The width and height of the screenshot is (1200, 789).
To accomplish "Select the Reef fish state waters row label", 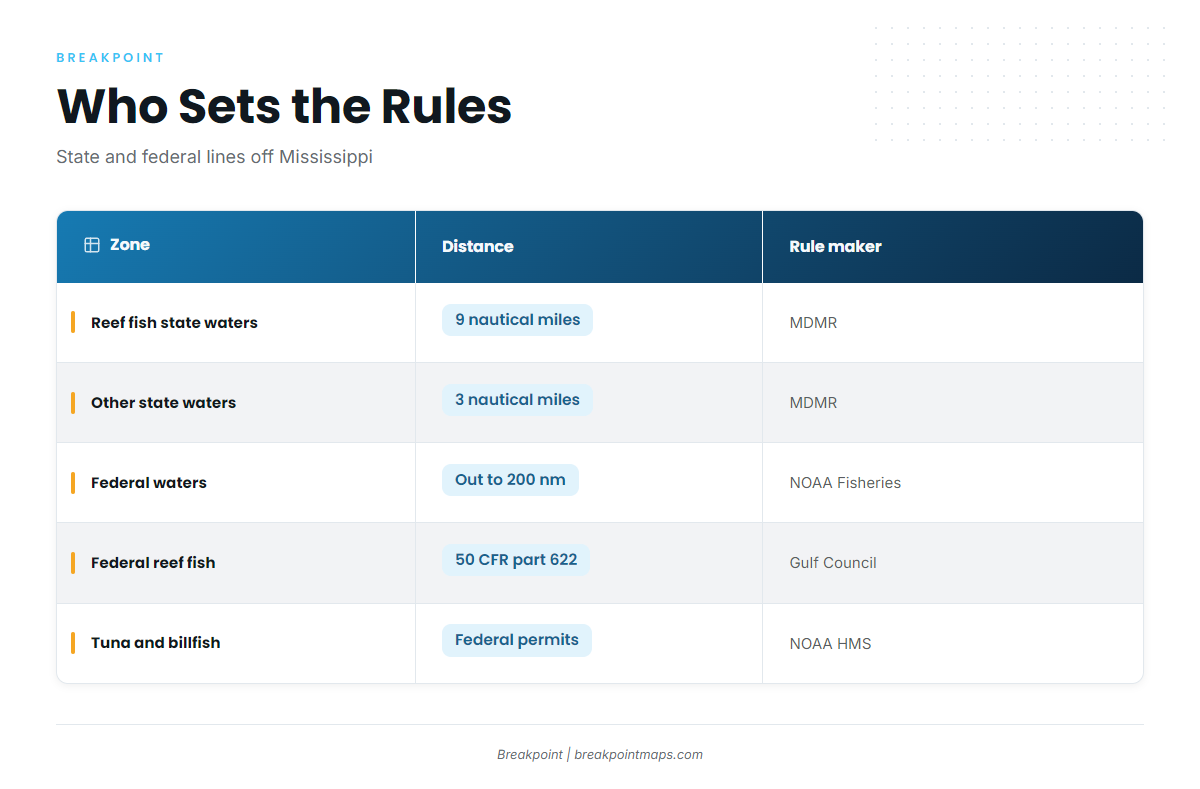I will (x=174, y=323).
